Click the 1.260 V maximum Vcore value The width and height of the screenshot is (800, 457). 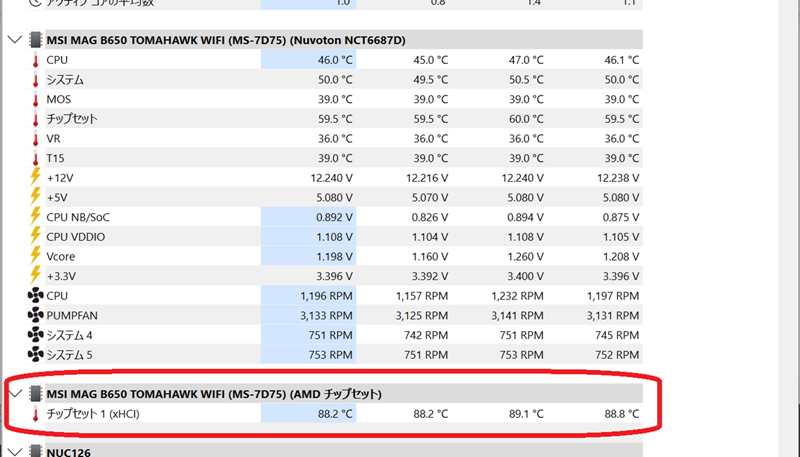pyautogui.click(x=526, y=257)
